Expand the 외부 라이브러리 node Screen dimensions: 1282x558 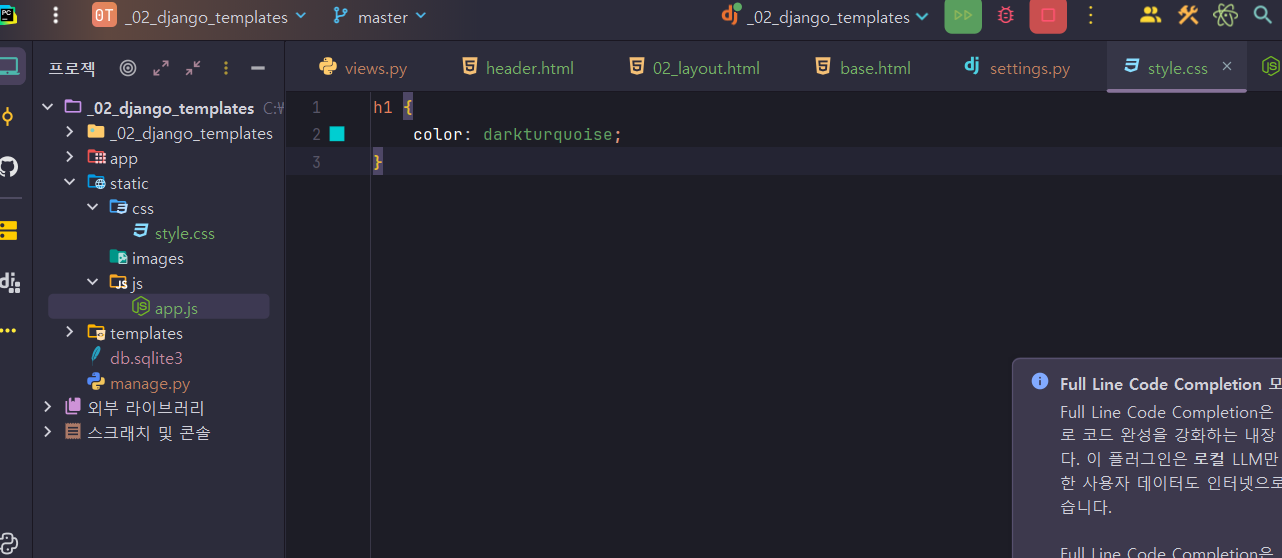[x=47, y=408]
